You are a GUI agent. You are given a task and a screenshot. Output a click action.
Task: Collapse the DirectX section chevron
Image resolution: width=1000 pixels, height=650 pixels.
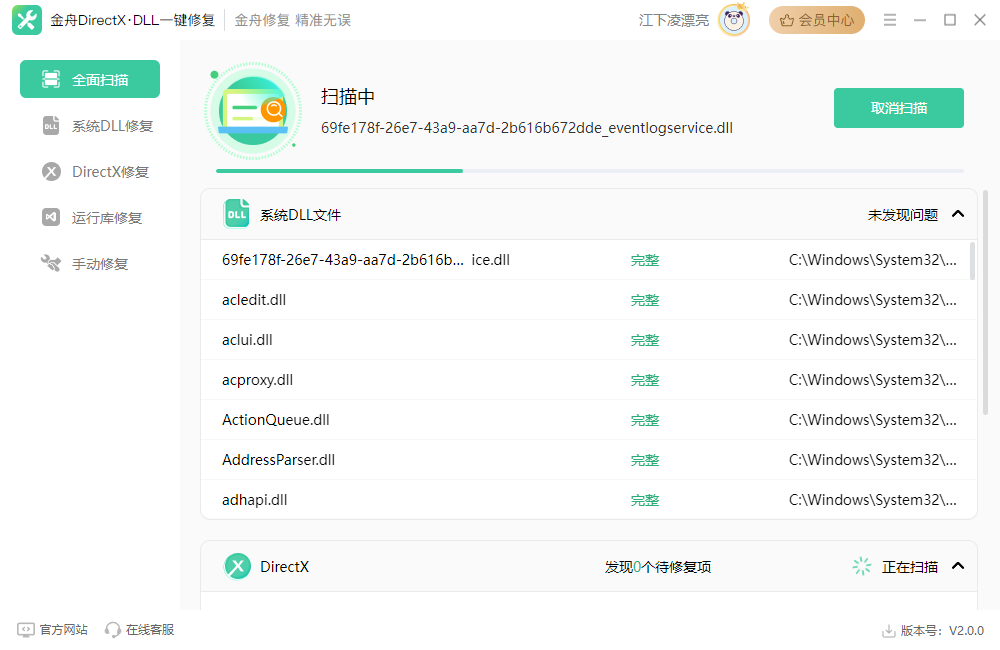[957, 566]
